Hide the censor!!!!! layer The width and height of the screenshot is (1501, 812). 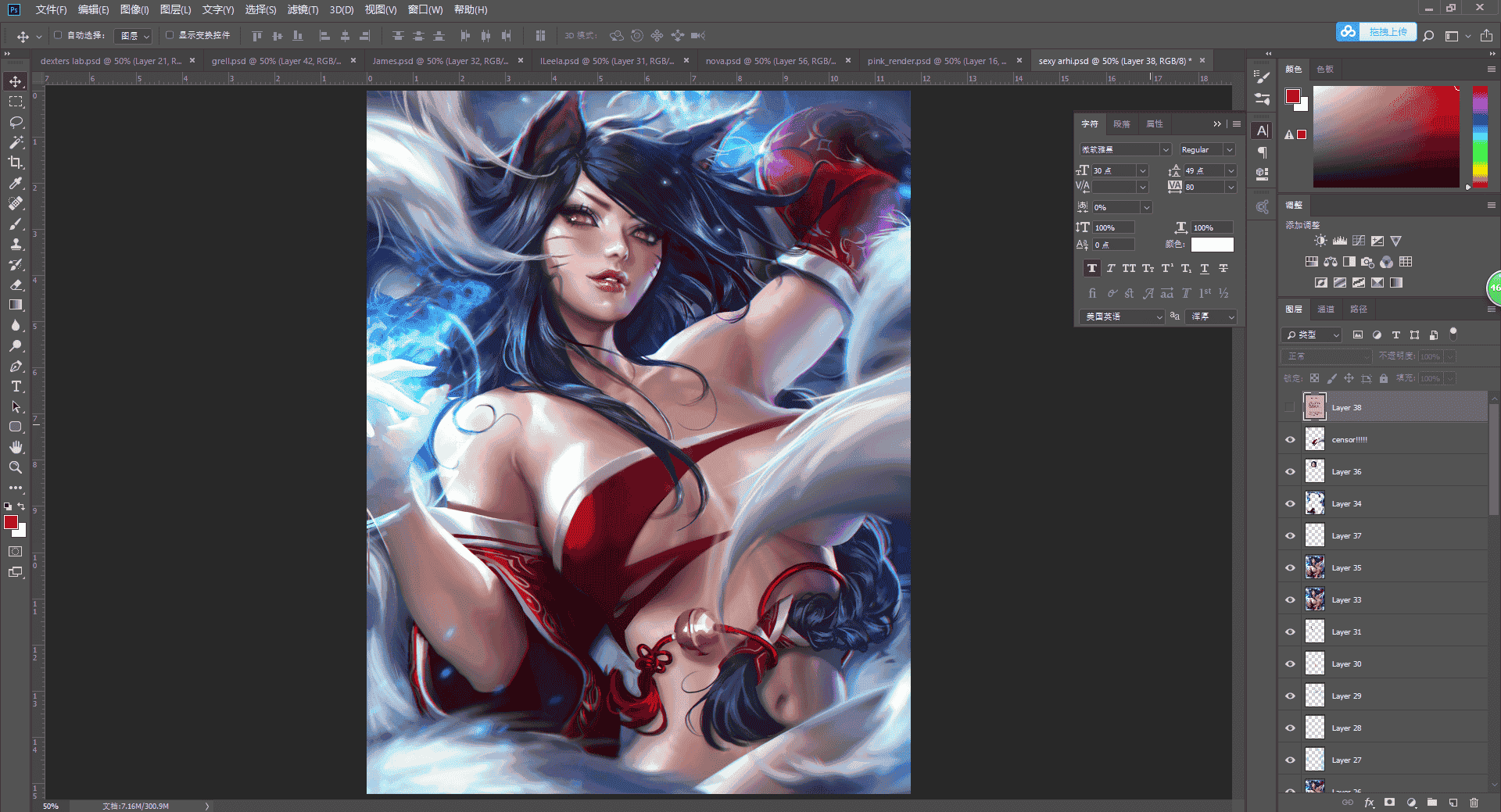1290,439
